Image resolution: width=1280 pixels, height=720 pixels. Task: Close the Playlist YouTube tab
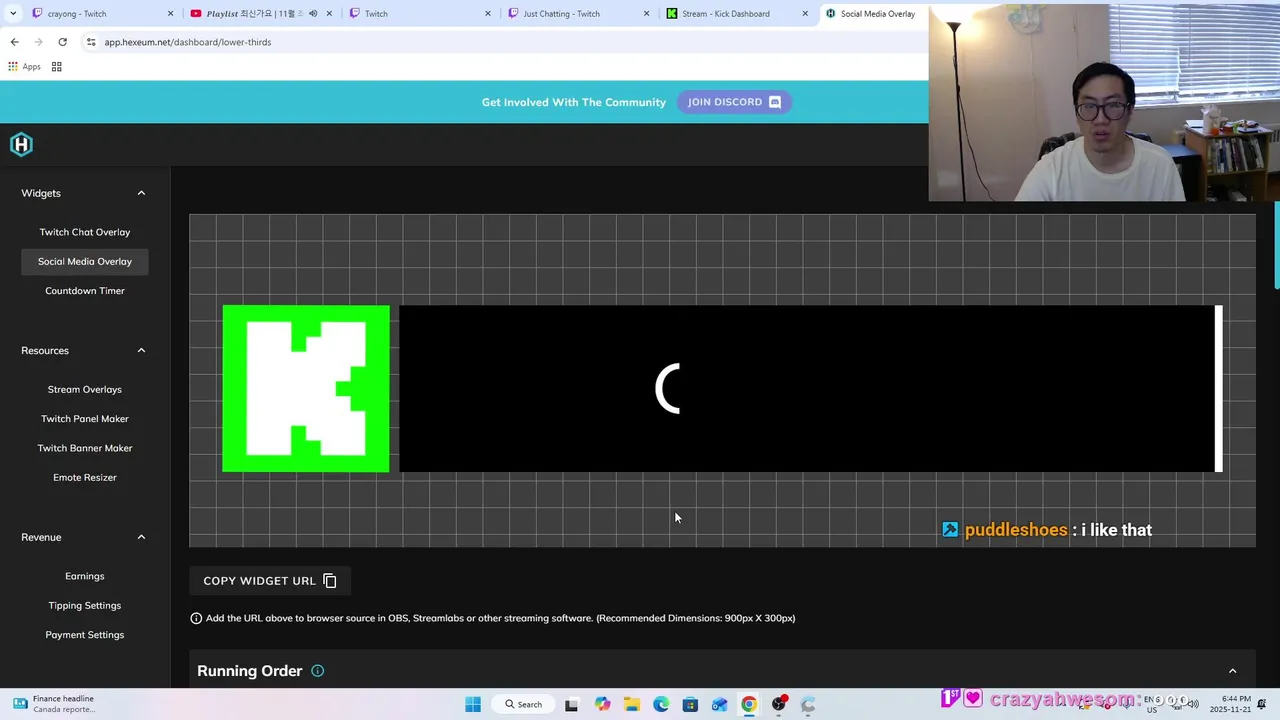click(x=329, y=14)
